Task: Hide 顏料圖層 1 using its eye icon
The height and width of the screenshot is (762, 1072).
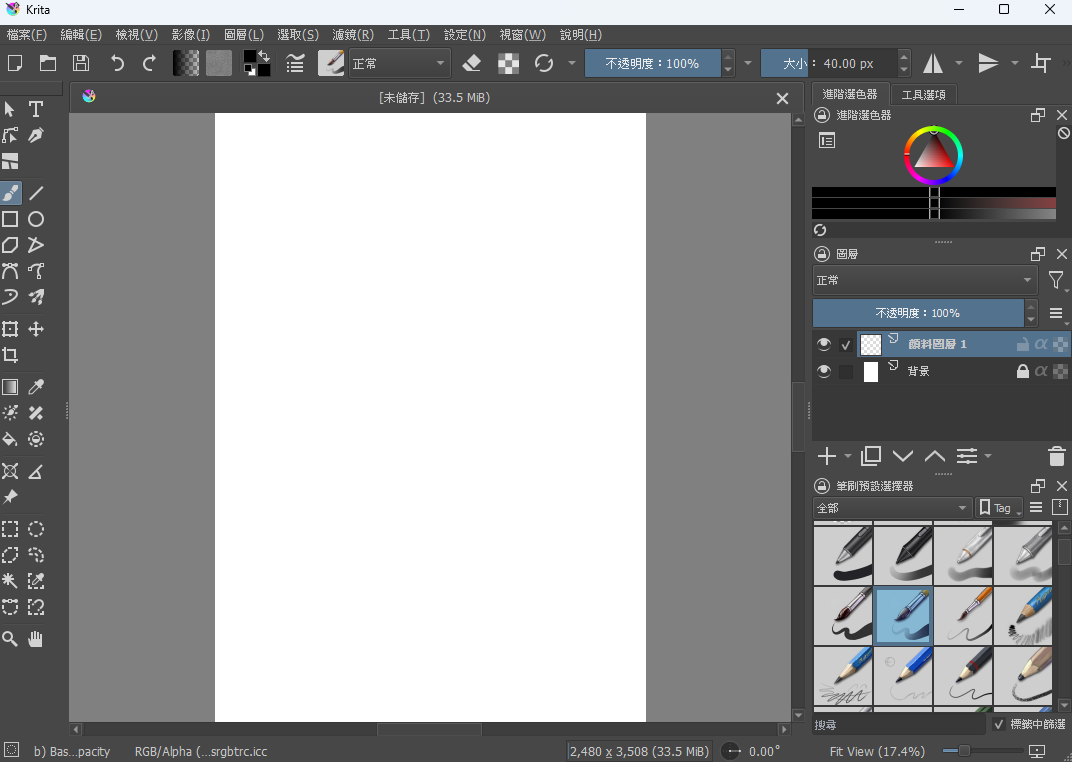Action: [x=824, y=344]
